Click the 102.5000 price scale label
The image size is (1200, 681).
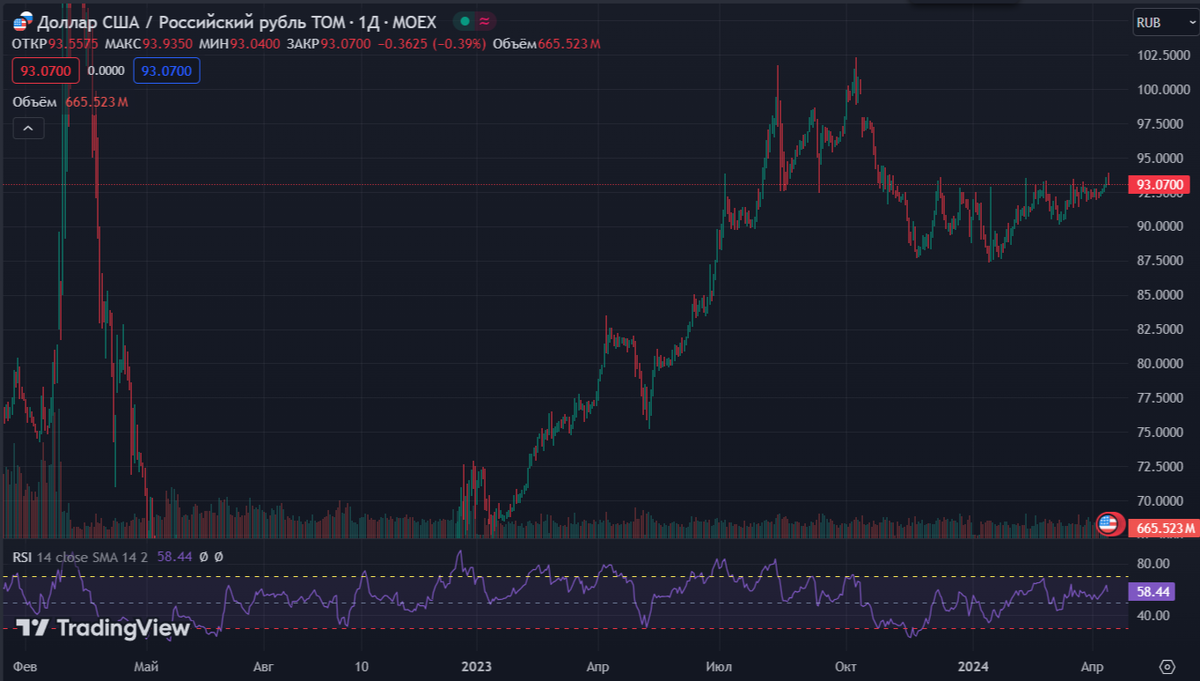1163,56
